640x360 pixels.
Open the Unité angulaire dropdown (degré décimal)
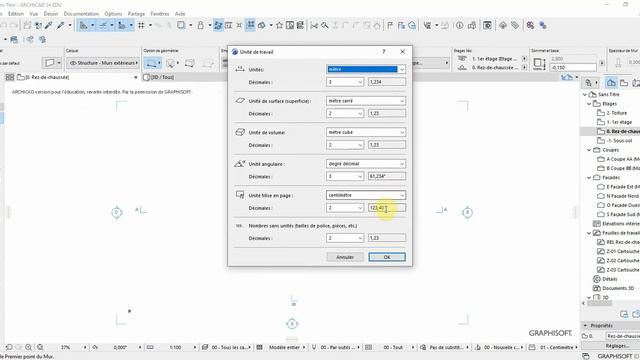366,164
